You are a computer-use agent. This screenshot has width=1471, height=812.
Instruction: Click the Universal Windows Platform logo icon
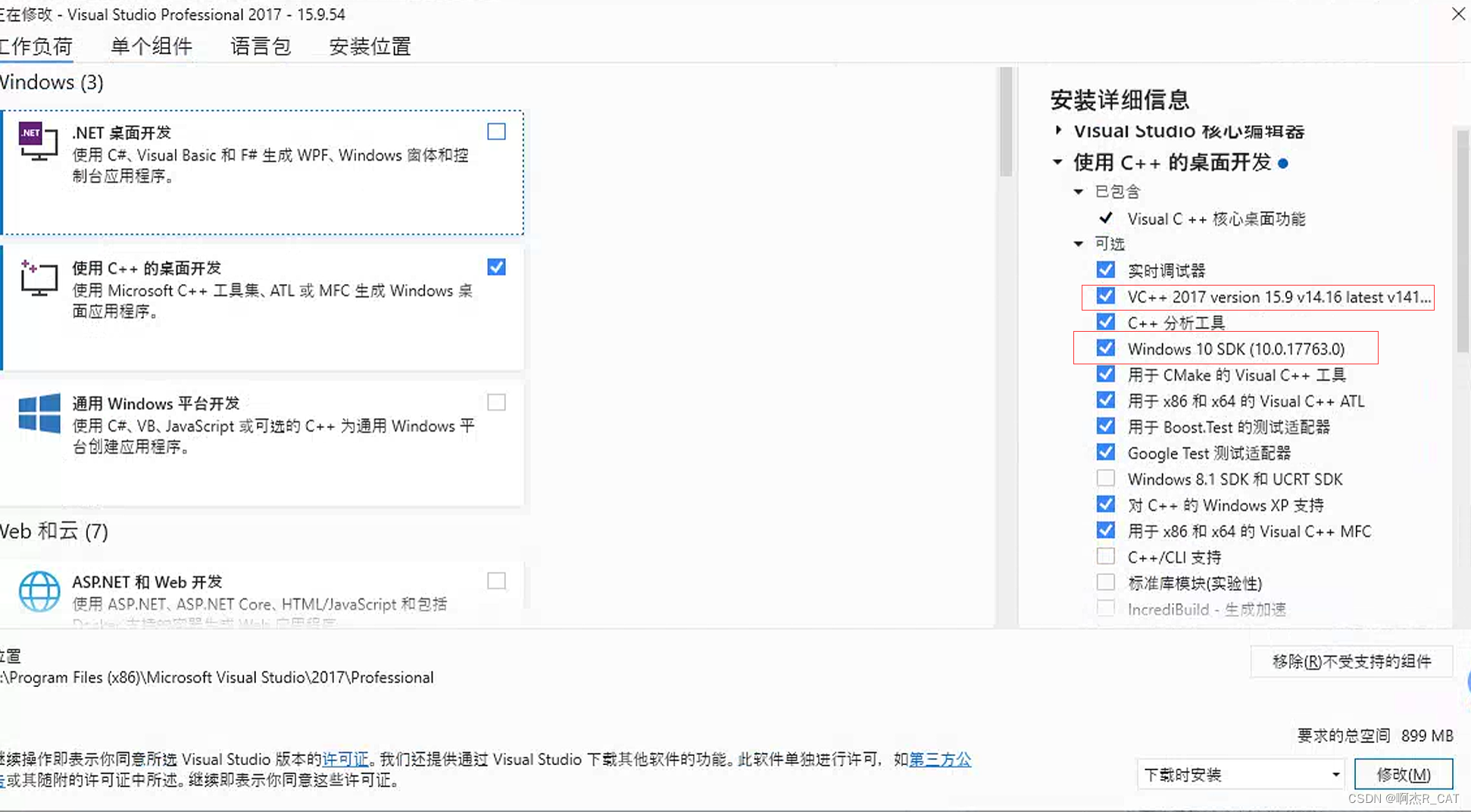pyautogui.click(x=39, y=413)
